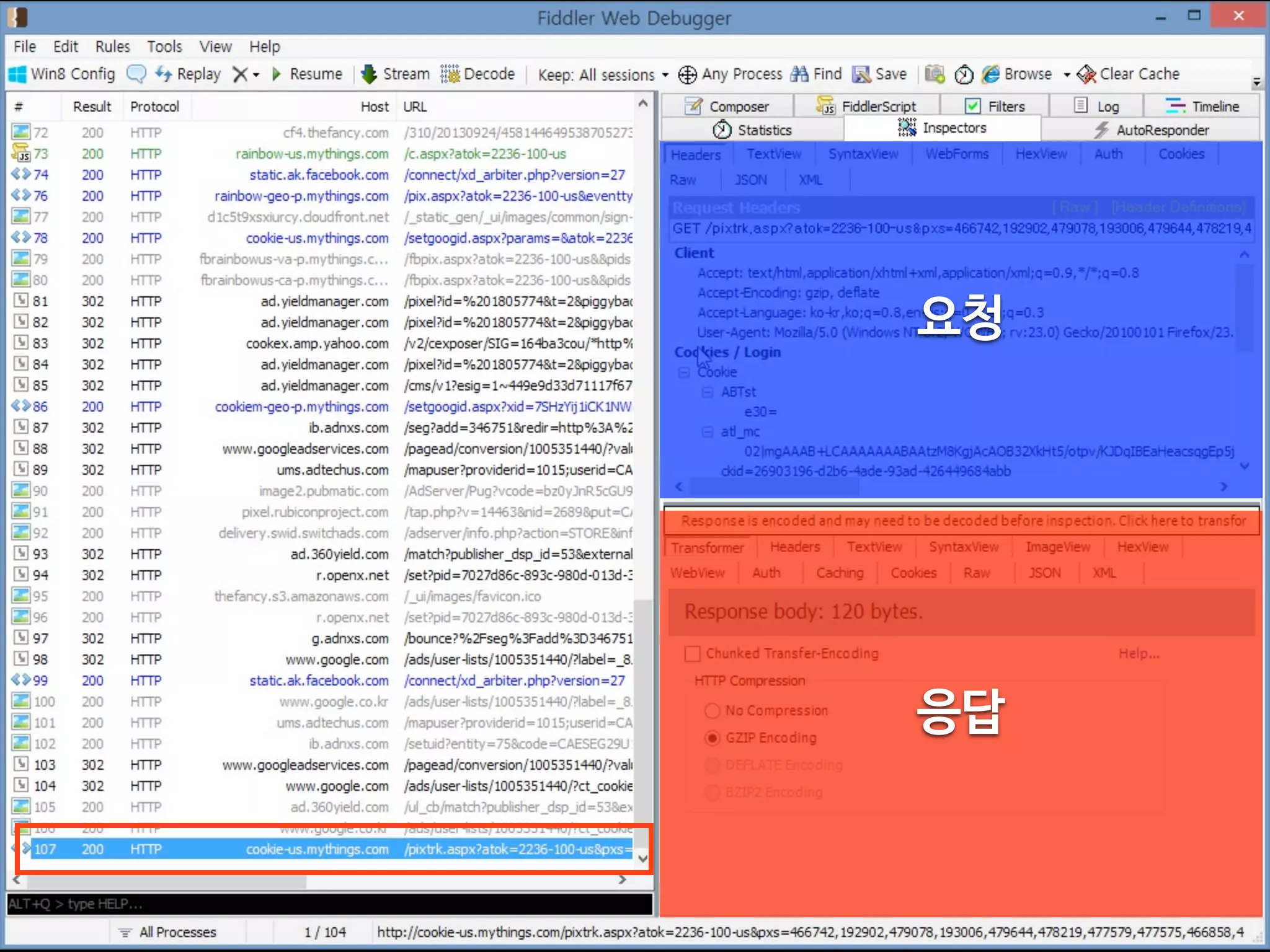Click the Resume play icon
Image resolution: width=1270 pixels, height=952 pixels.
(x=277, y=74)
